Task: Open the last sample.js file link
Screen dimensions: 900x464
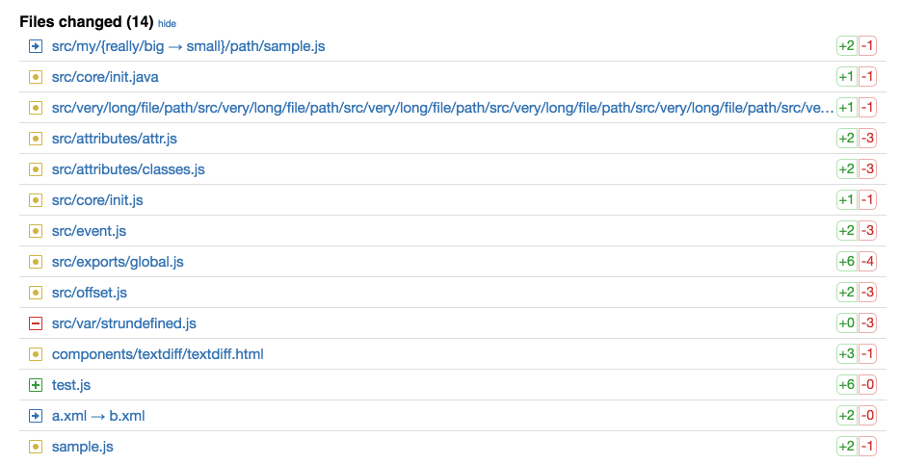Action: [x=82, y=447]
